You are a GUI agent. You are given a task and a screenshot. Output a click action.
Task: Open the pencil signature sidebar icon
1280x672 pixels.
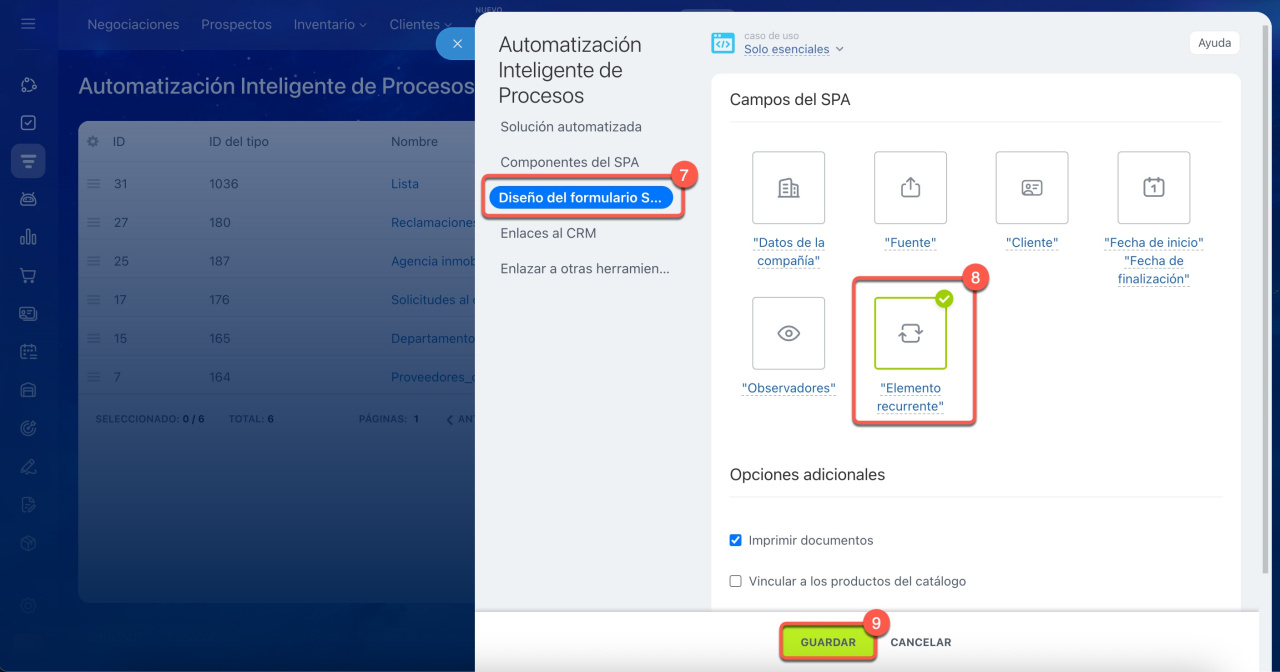tap(28, 466)
